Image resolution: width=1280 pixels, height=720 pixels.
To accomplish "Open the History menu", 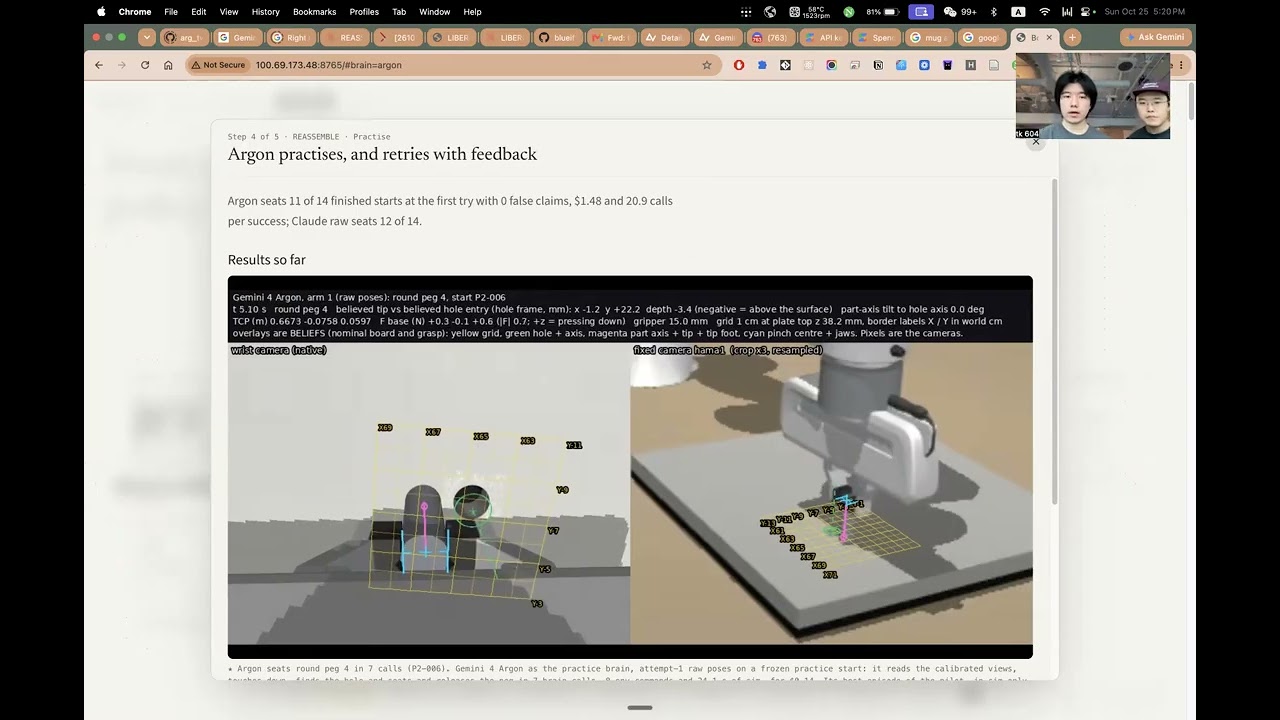I will point(266,12).
